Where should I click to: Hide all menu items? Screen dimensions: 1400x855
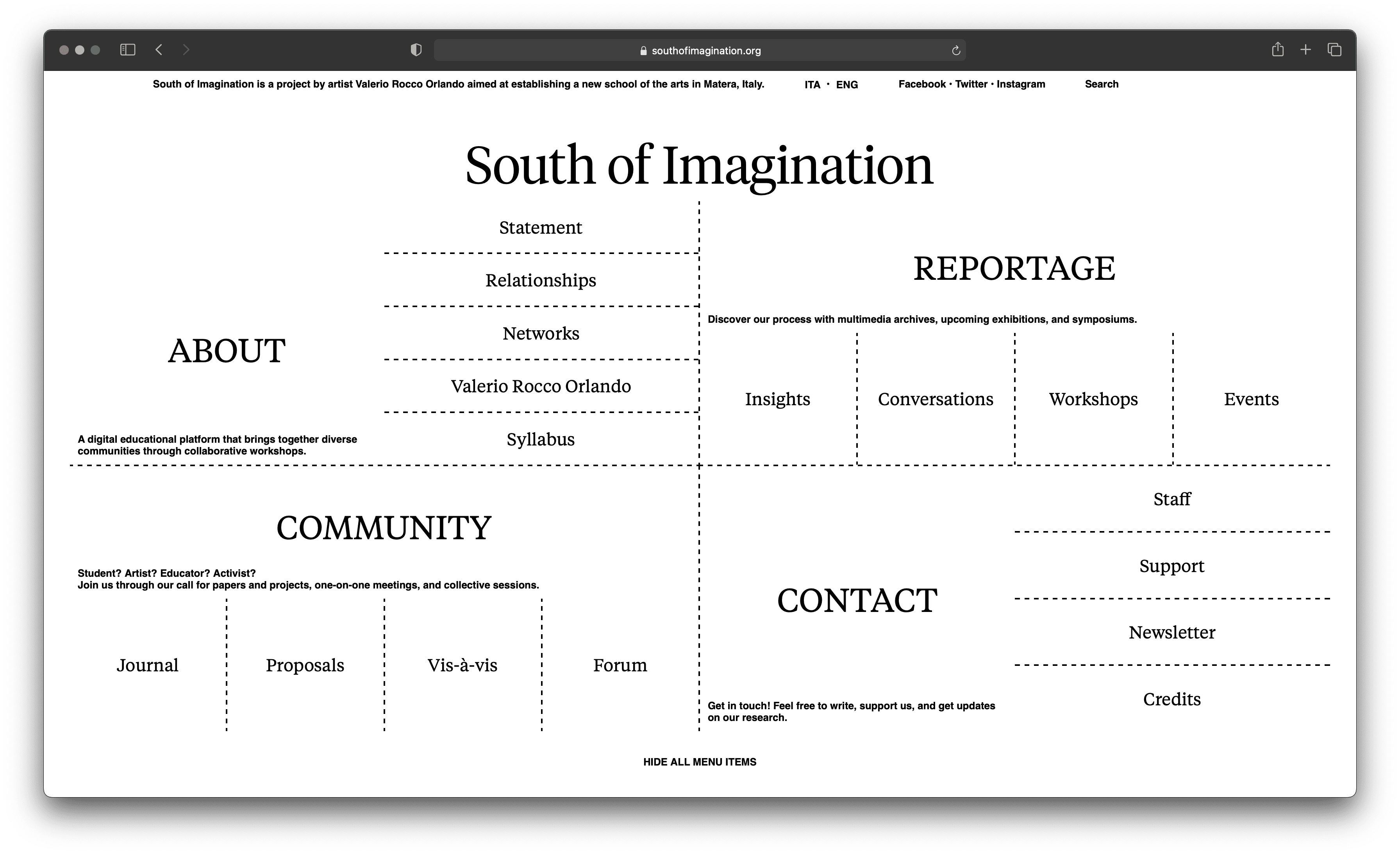point(700,762)
